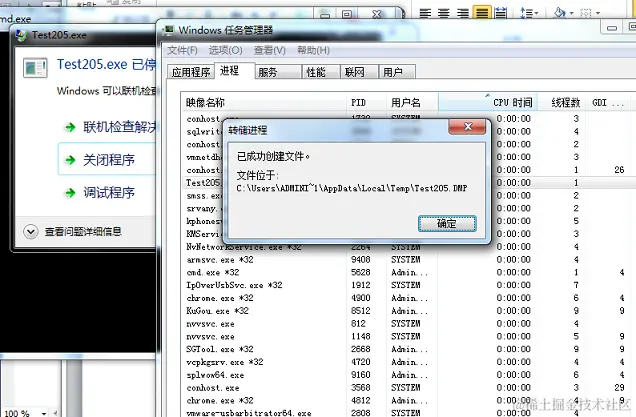Open the borders dropdown arrow
This screenshot has height=417, width=636.
(598, 13)
